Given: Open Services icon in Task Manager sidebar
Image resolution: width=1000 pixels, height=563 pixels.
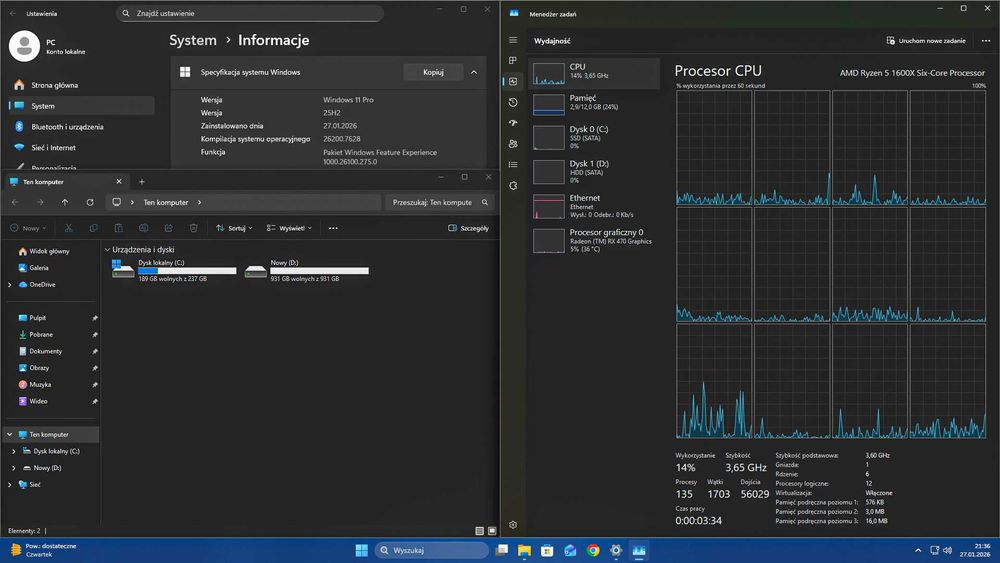Looking at the screenshot, I should click(513, 186).
